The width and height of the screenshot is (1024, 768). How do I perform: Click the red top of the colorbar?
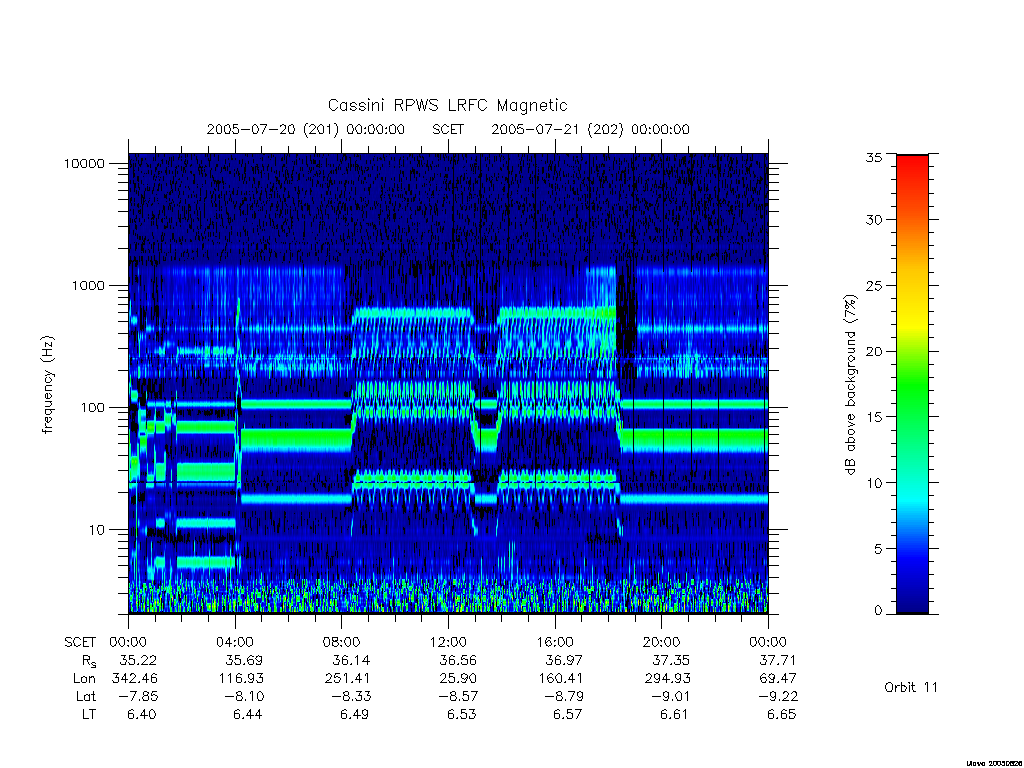[x=912, y=167]
